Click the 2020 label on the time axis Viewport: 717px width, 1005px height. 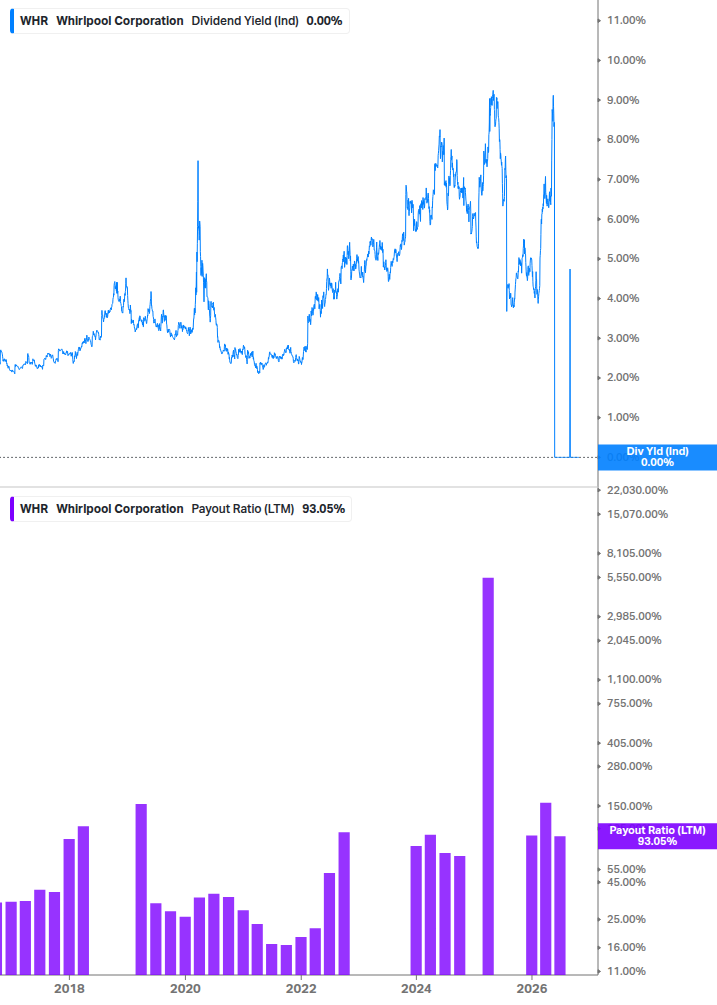point(185,989)
